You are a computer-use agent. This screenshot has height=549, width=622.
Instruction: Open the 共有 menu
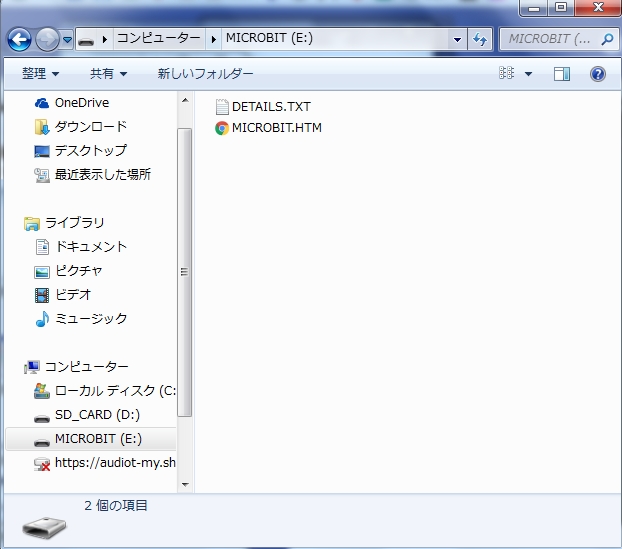(x=108, y=73)
